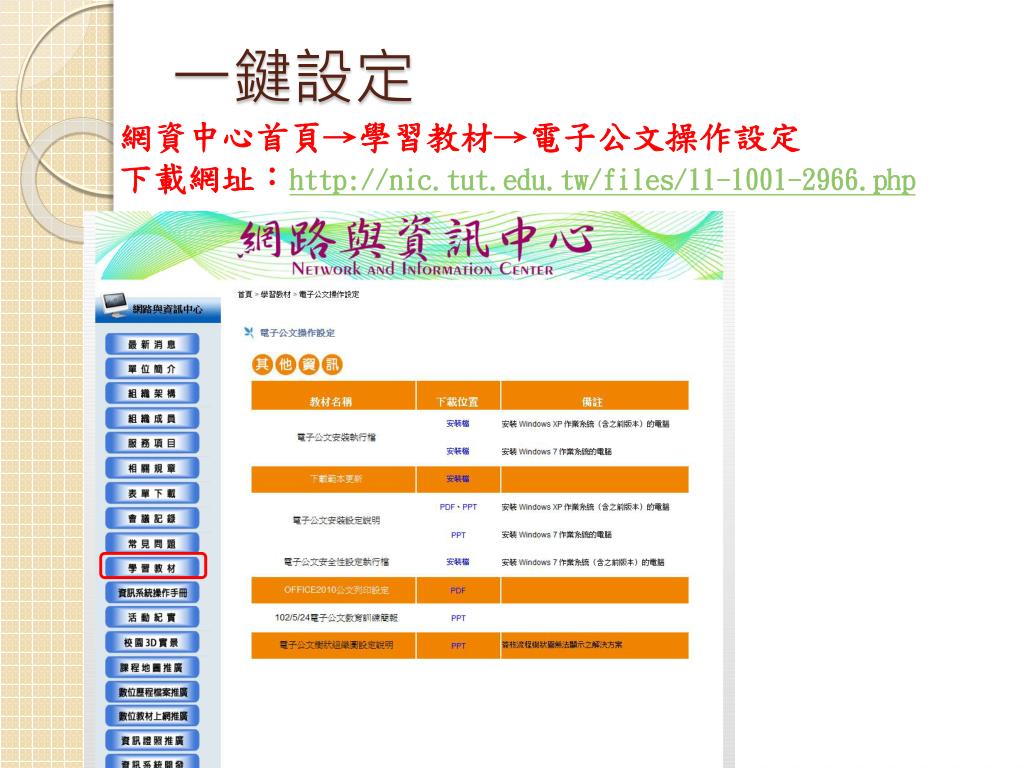1024x768 pixels.
Task: Click the 網路與資訊中心 banner logo
Action: (418, 246)
